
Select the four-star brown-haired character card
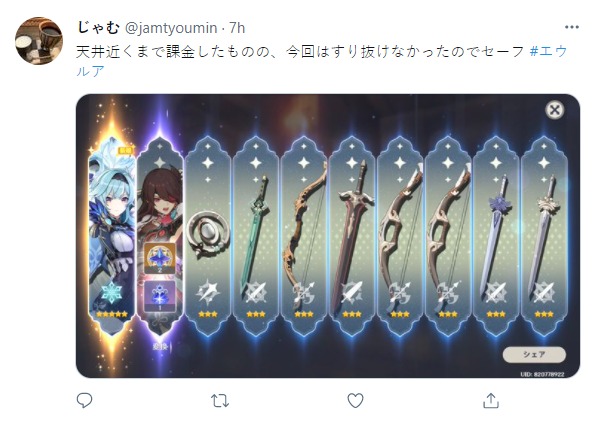click(160, 236)
